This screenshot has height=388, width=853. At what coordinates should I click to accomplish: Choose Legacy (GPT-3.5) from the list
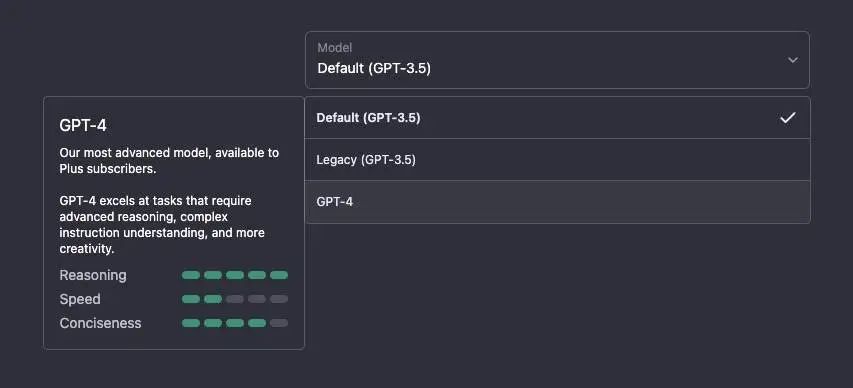click(x=557, y=159)
